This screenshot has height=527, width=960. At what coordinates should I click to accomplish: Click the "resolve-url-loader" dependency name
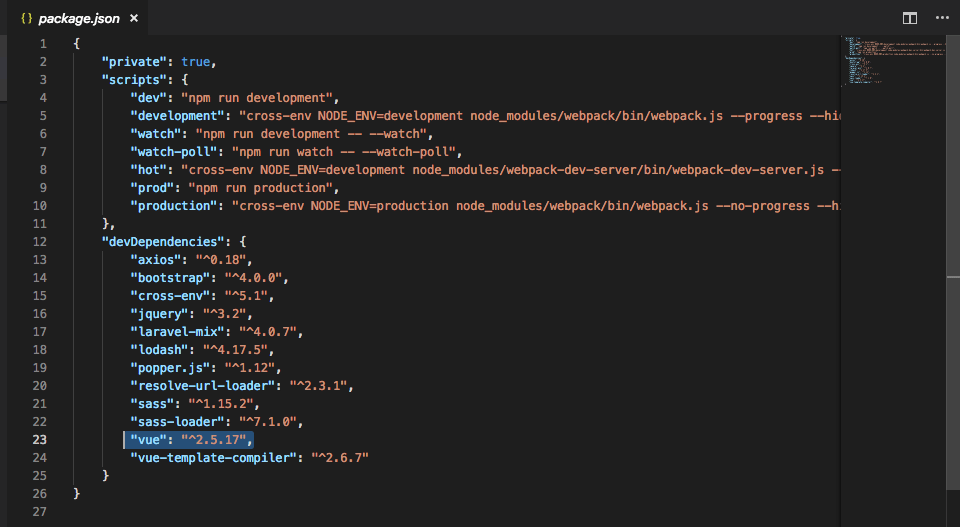(203, 386)
